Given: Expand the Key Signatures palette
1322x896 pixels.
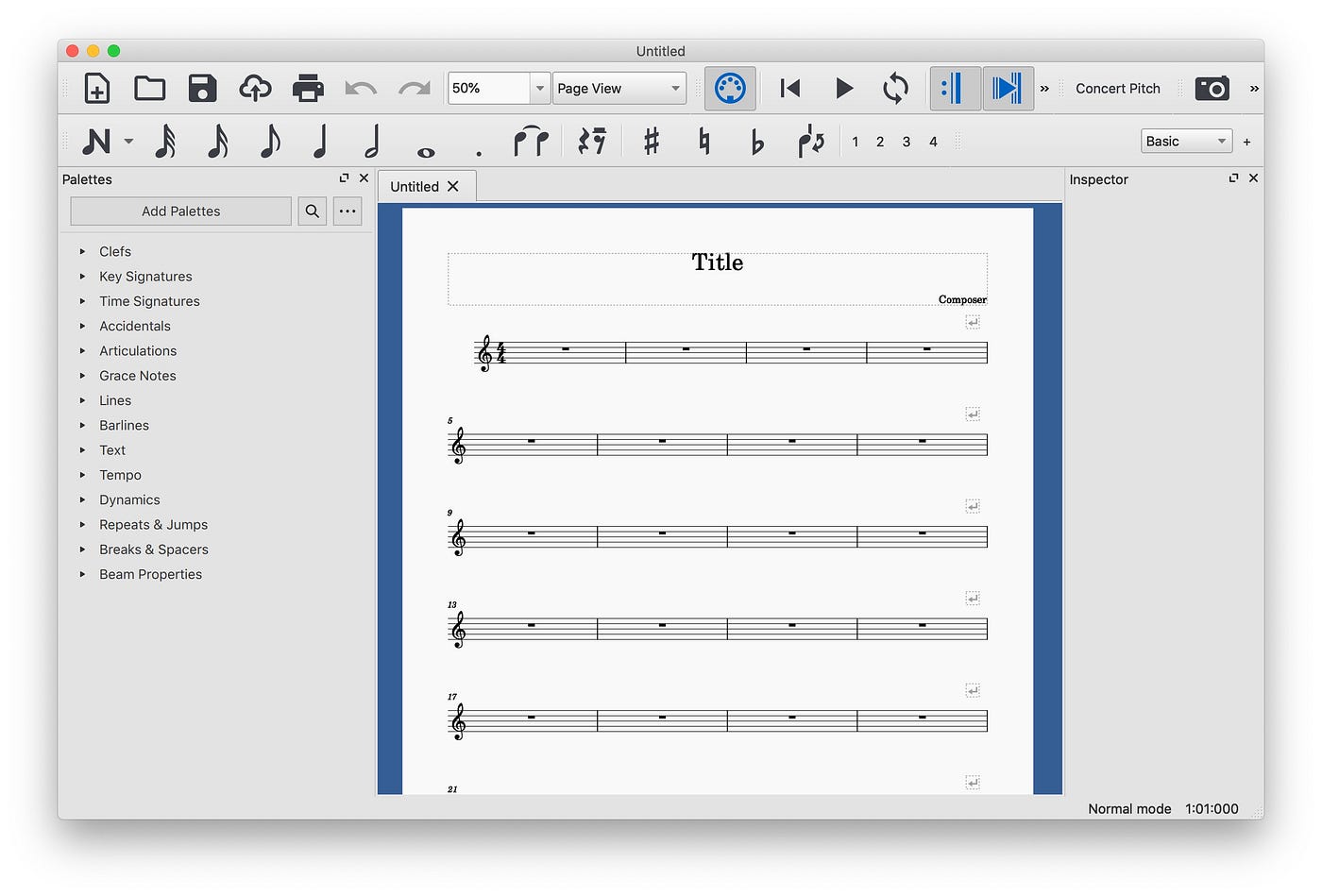Looking at the screenshot, I should pos(145,276).
